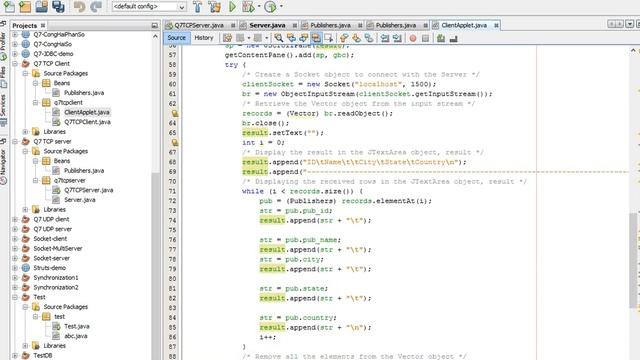
Task: Toggle breakpoint on line number 72
Action: [172, 201]
